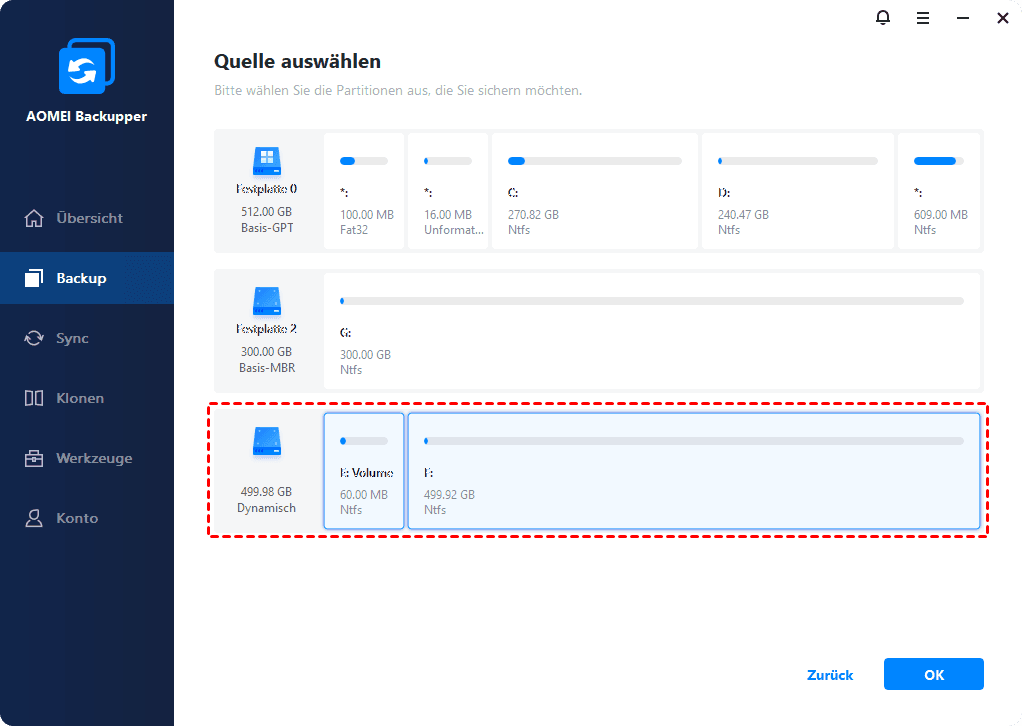The height and width of the screenshot is (726, 1022).
Task: Click the Sync arrows icon
Action: (x=34, y=338)
